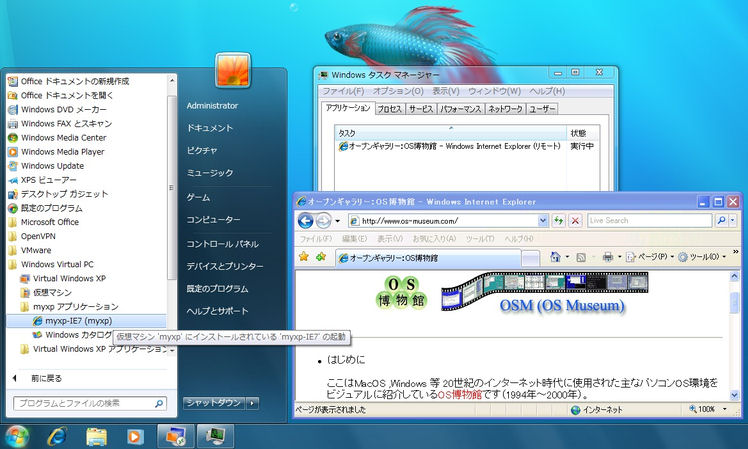
Task: Open the Favorites Center star icon
Action: [x=303, y=257]
